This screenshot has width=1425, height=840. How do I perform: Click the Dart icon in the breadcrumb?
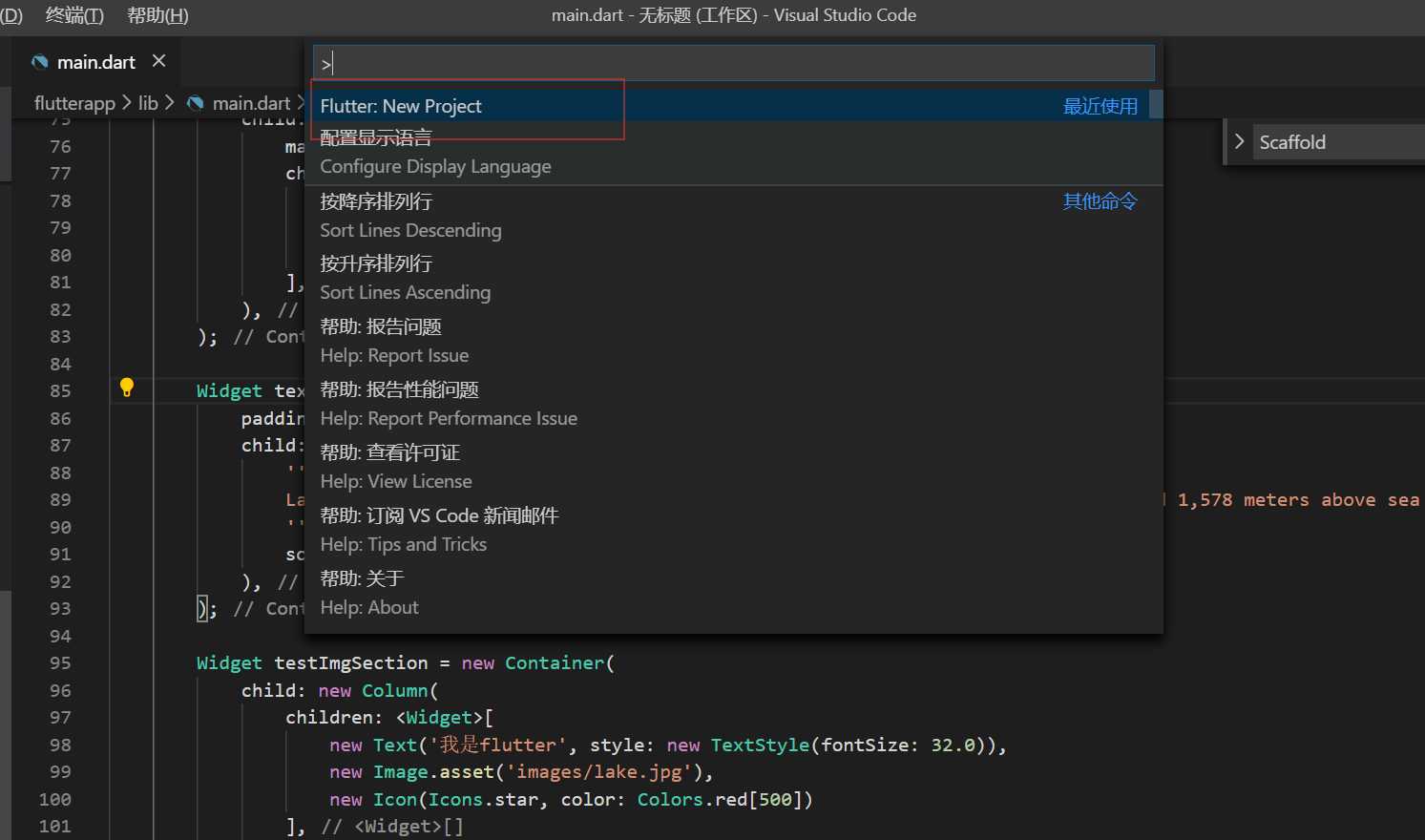coord(196,103)
